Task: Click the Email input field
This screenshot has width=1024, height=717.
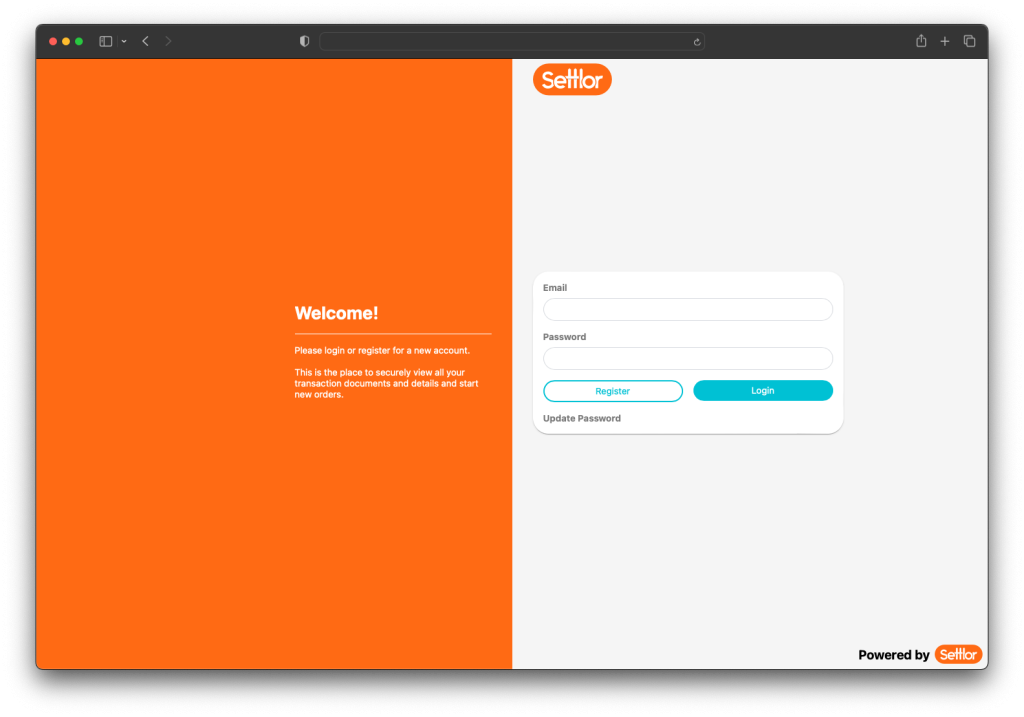Action: click(687, 309)
